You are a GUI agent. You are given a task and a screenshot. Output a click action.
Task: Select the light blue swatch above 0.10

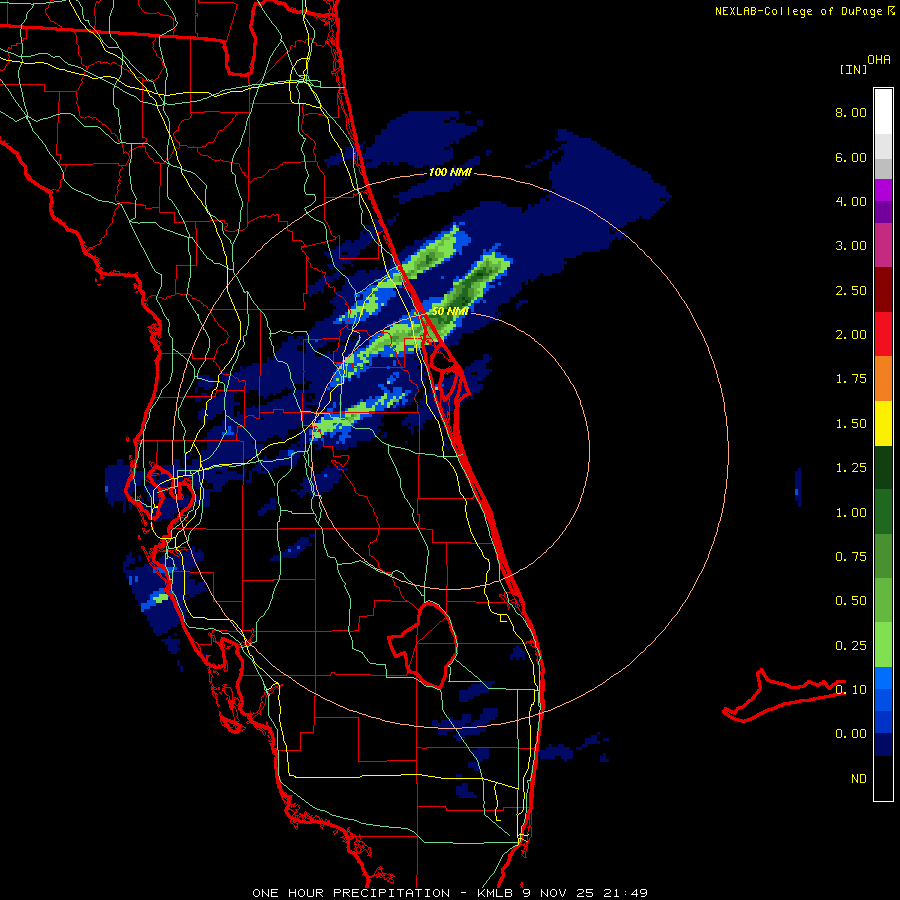coord(883,678)
